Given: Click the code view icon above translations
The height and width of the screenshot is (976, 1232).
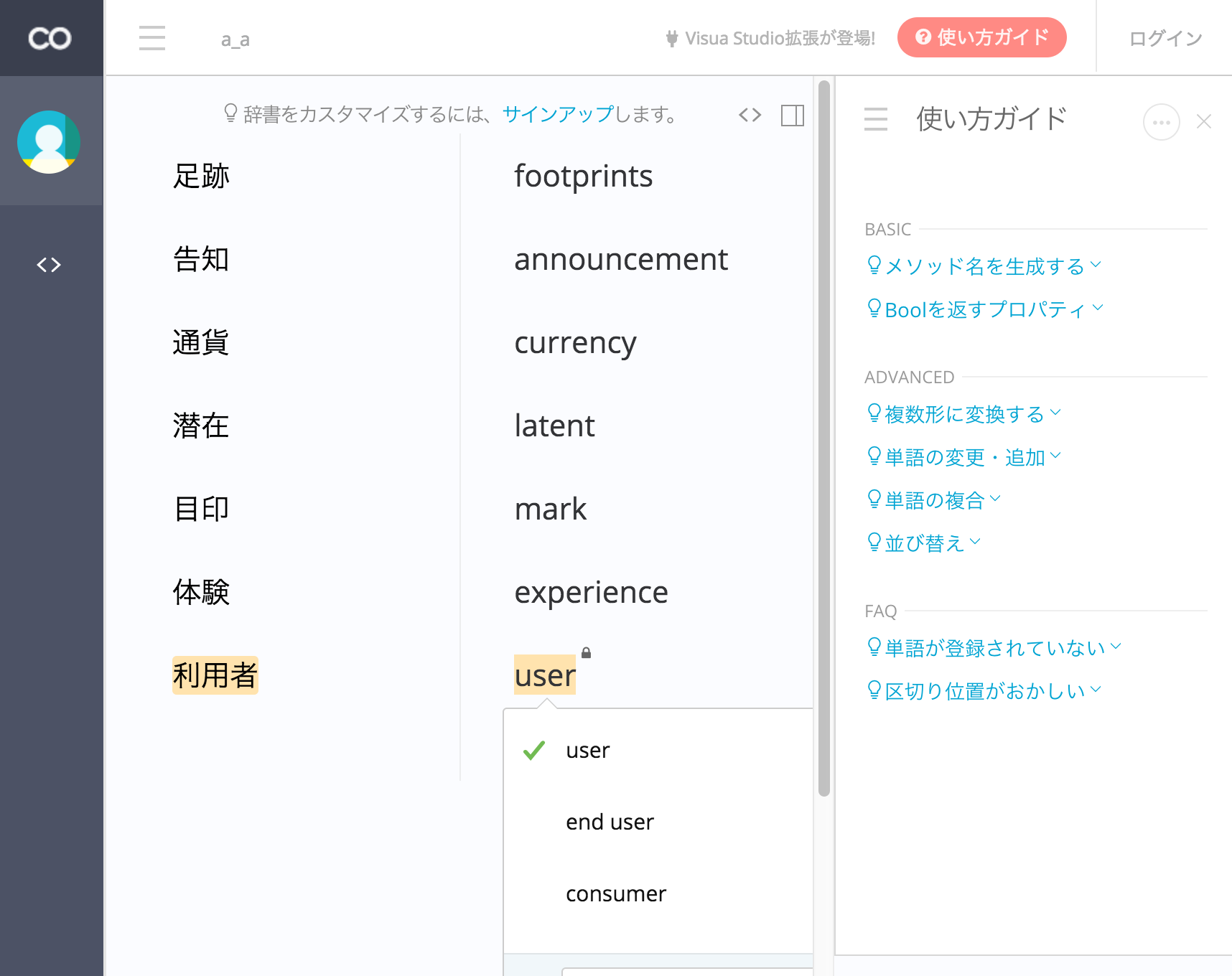Looking at the screenshot, I should pos(750,115).
